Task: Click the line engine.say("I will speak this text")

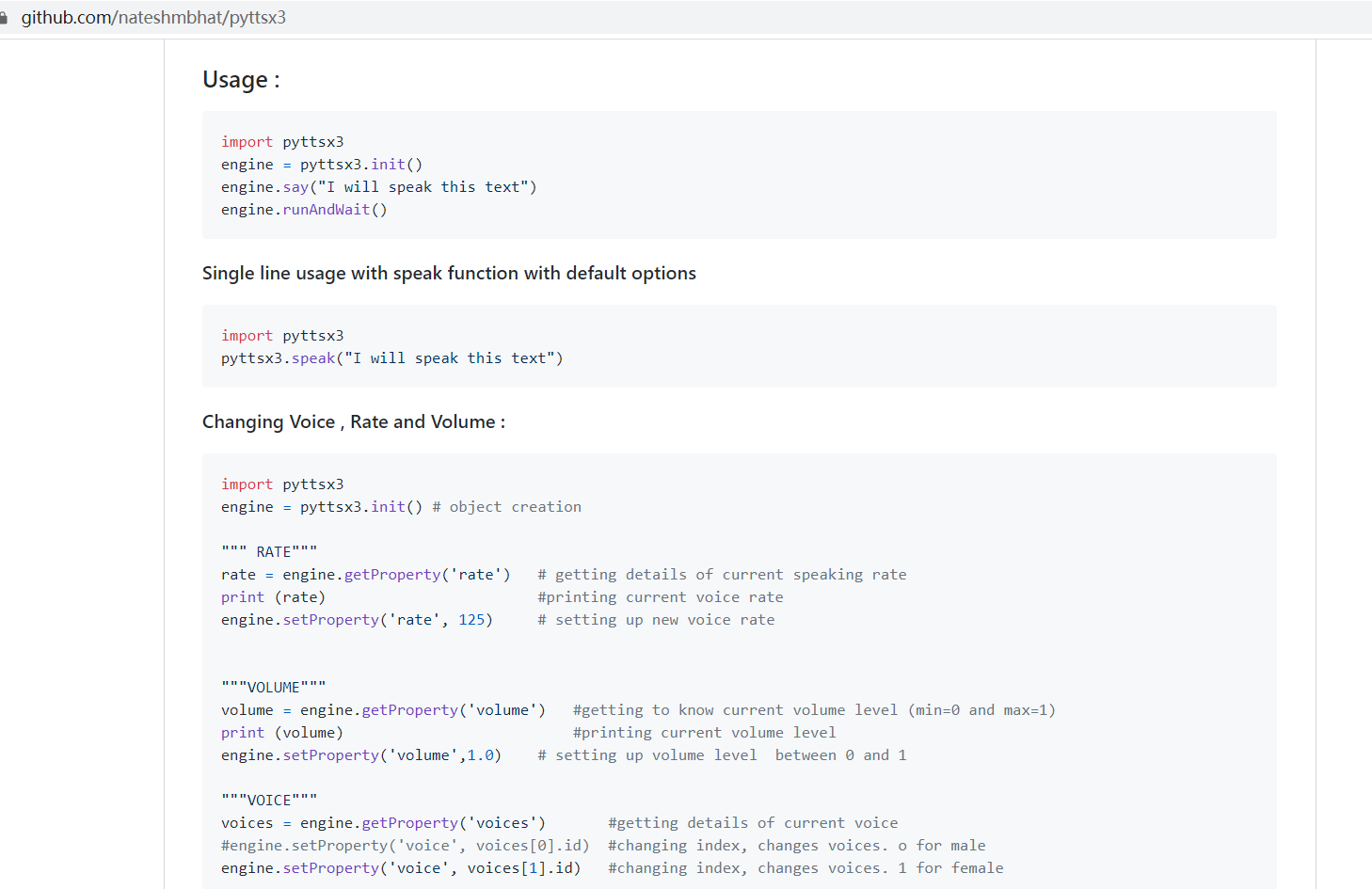Action: point(379,187)
